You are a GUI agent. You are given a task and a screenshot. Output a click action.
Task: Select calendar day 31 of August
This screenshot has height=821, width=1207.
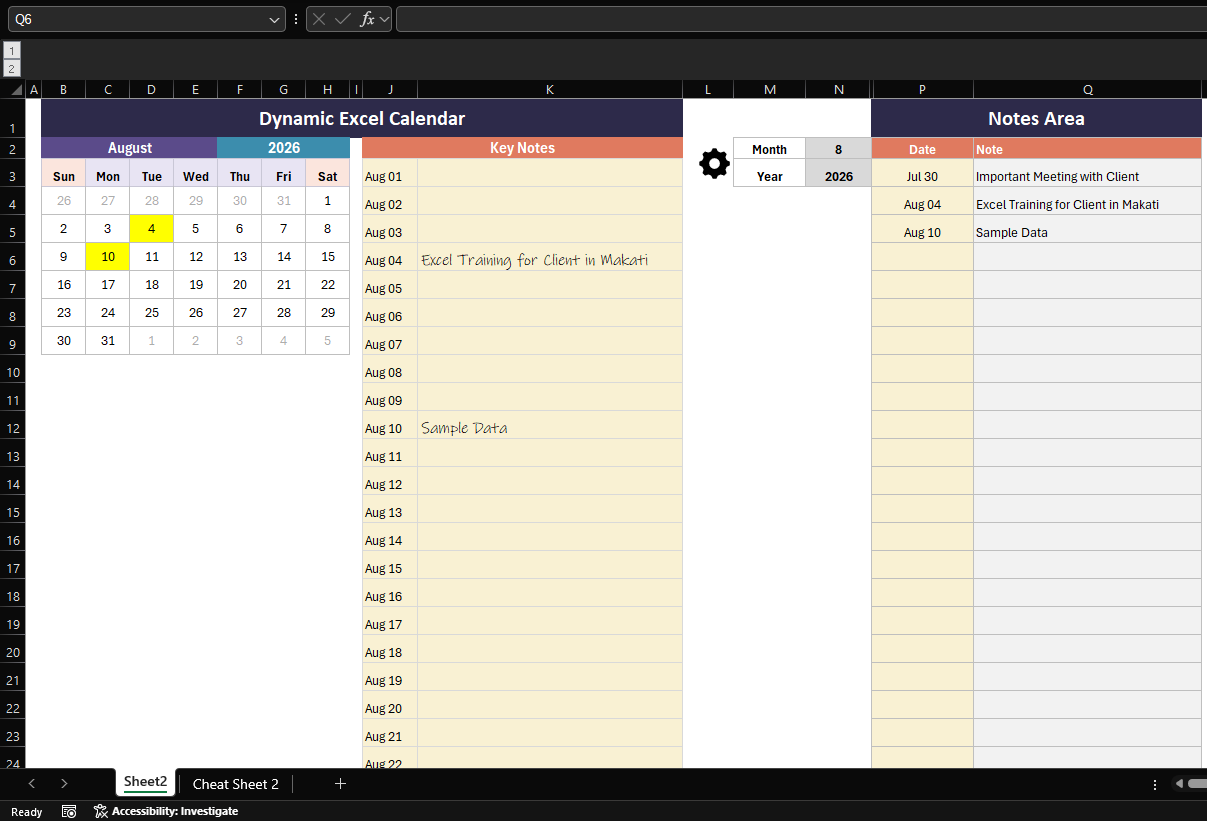point(108,340)
